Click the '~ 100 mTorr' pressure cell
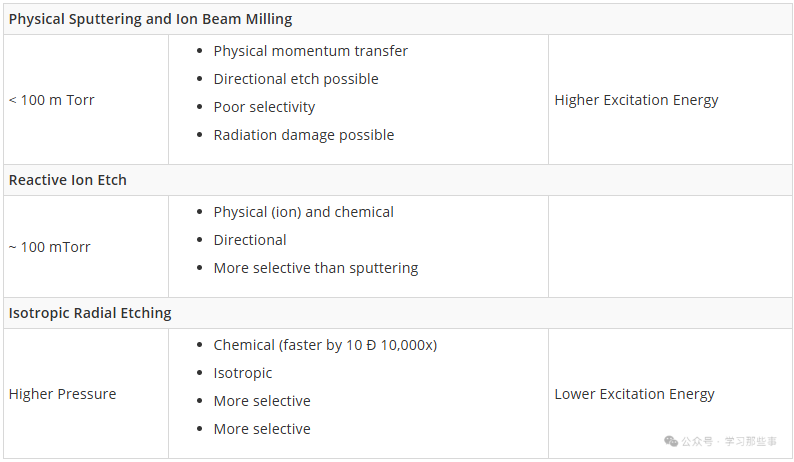The image size is (794, 462). (86, 247)
